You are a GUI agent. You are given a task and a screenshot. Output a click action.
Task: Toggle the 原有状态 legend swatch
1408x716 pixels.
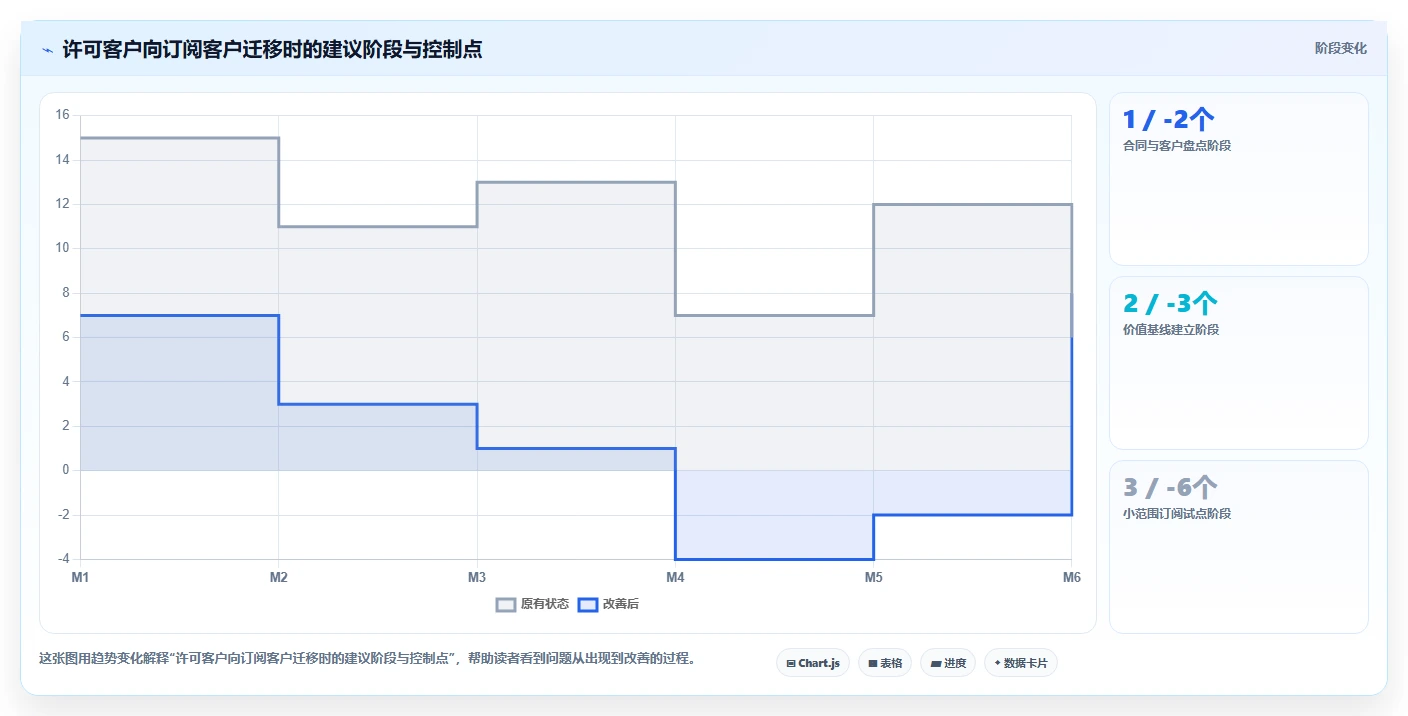[x=506, y=604]
